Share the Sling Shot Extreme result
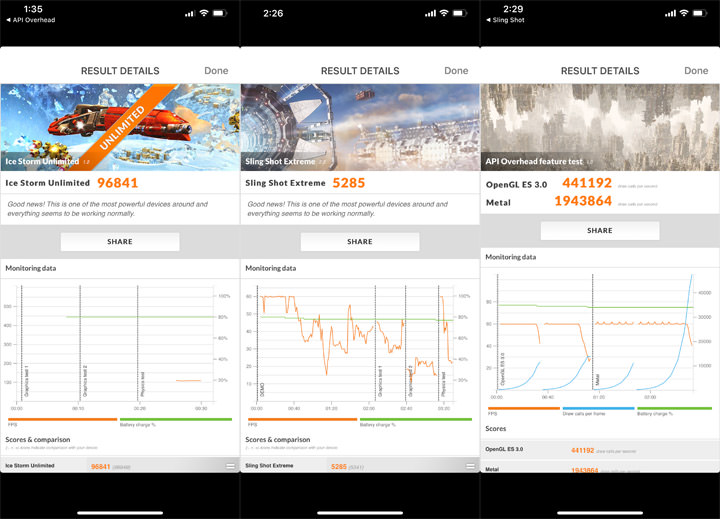 (x=360, y=241)
